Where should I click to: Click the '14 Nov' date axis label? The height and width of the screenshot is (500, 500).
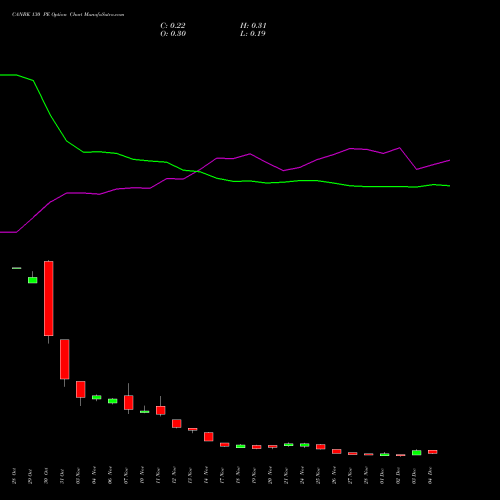pyautogui.click(x=206, y=475)
